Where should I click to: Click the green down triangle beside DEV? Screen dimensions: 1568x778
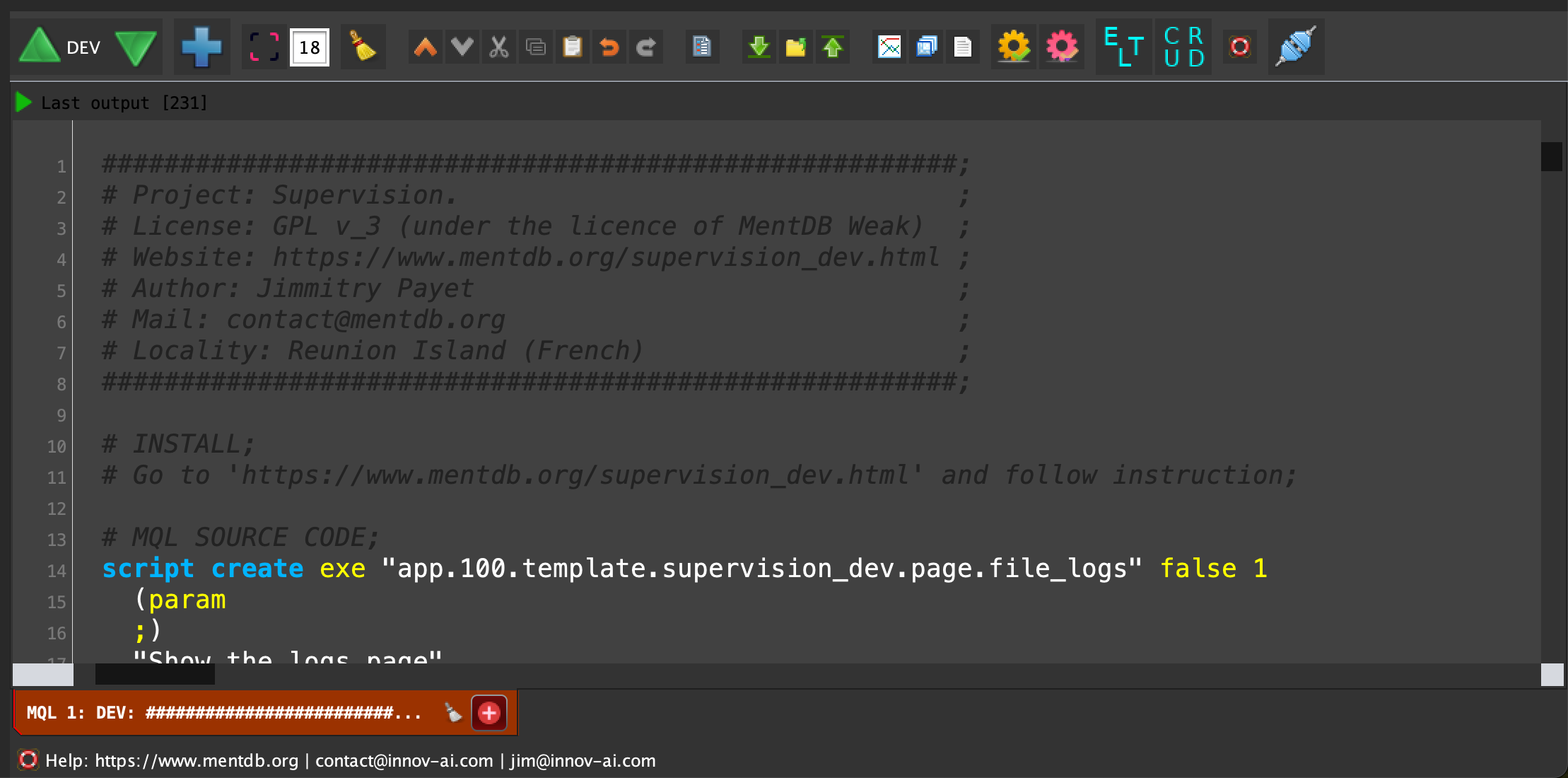136,47
